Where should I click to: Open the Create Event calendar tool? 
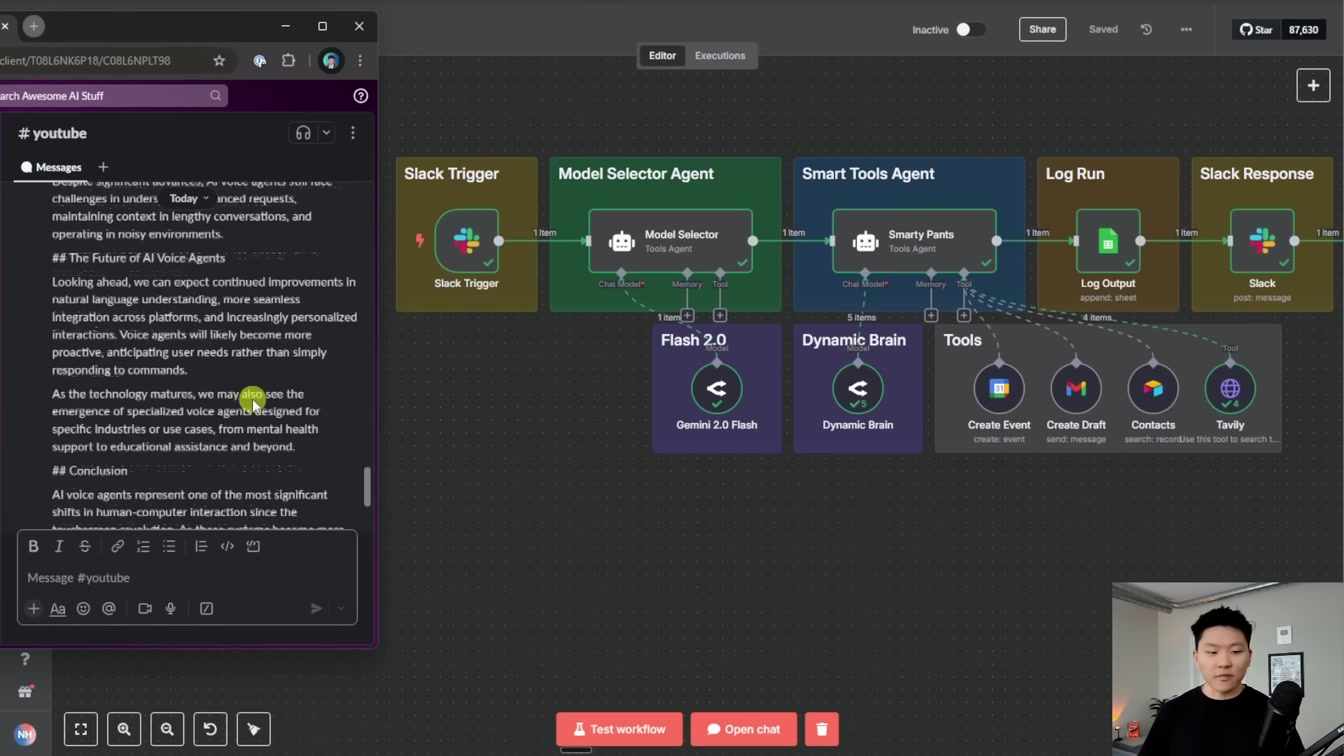(999, 388)
